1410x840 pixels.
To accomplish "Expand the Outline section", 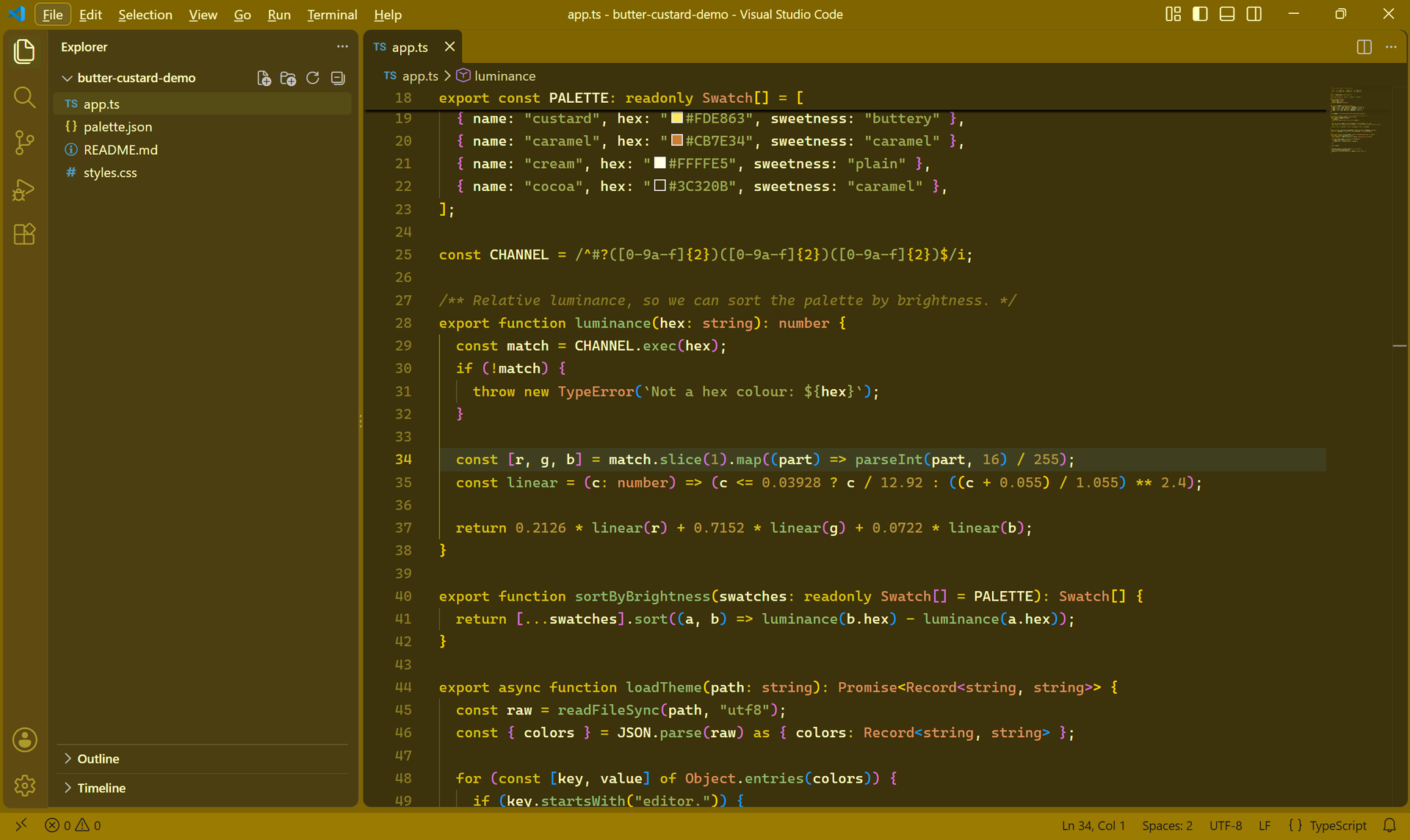I will (202, 758).
